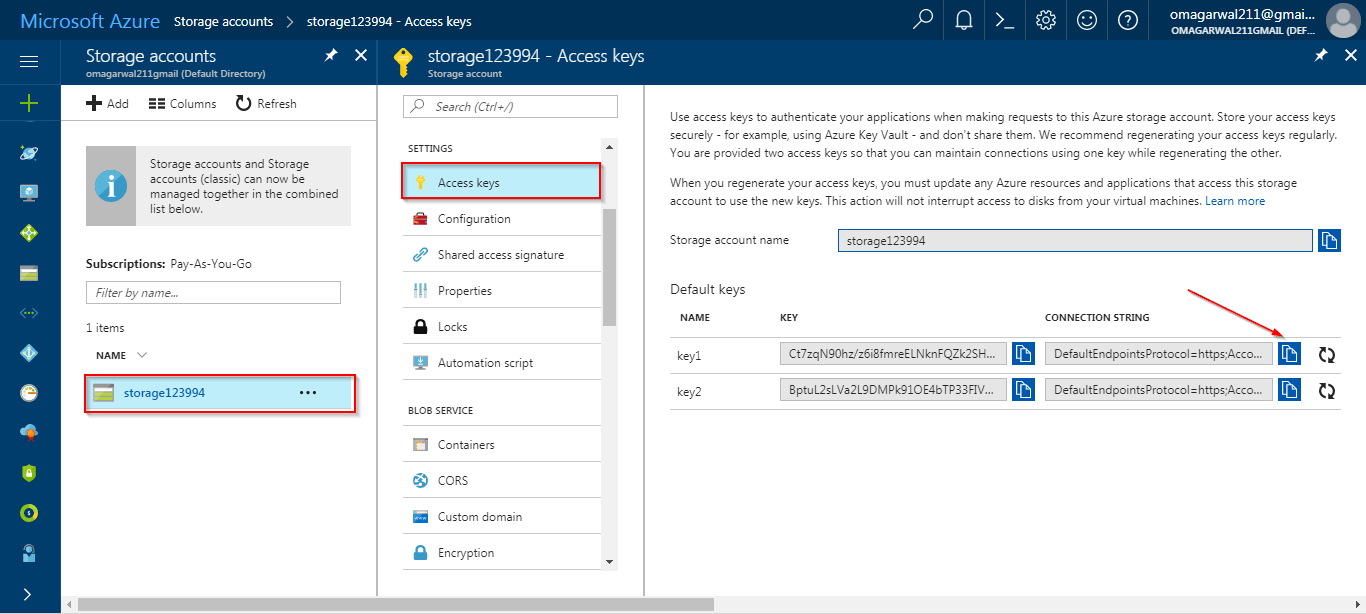
Task: Copy the storage account name
Action: pyautogui.click(x=1329, y=241)
